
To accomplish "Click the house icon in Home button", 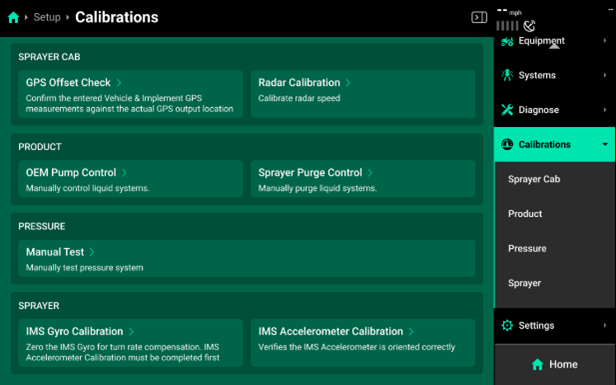I will coord(537,365).
